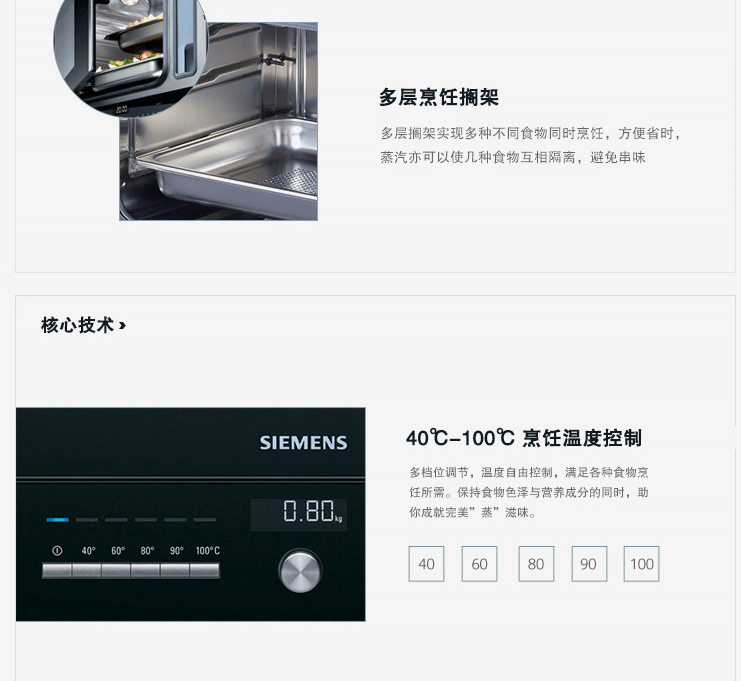This screenshot has height=681, width=741.
Task: Open the circular oven closeup image
Action: [x=131, y=52]
